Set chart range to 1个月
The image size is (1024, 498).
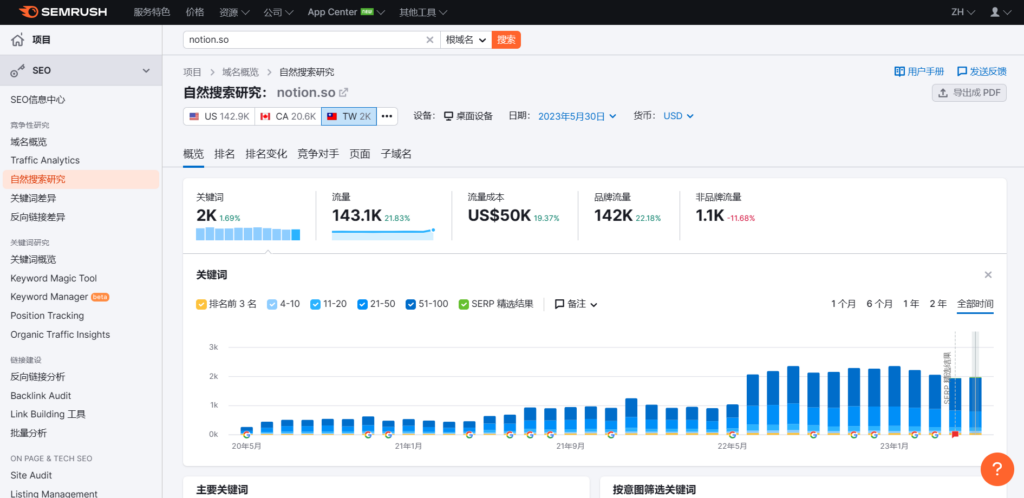coord(843,303)
